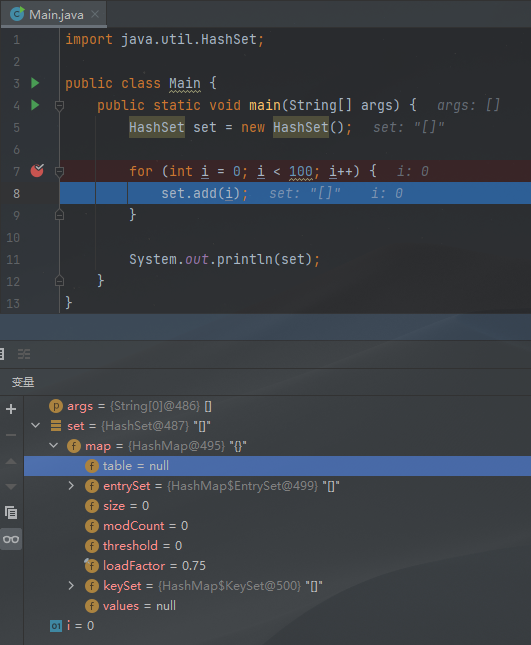
Task: Click the run arrow beside class Main
Action: pyautogui.click(x=35, y=83)
